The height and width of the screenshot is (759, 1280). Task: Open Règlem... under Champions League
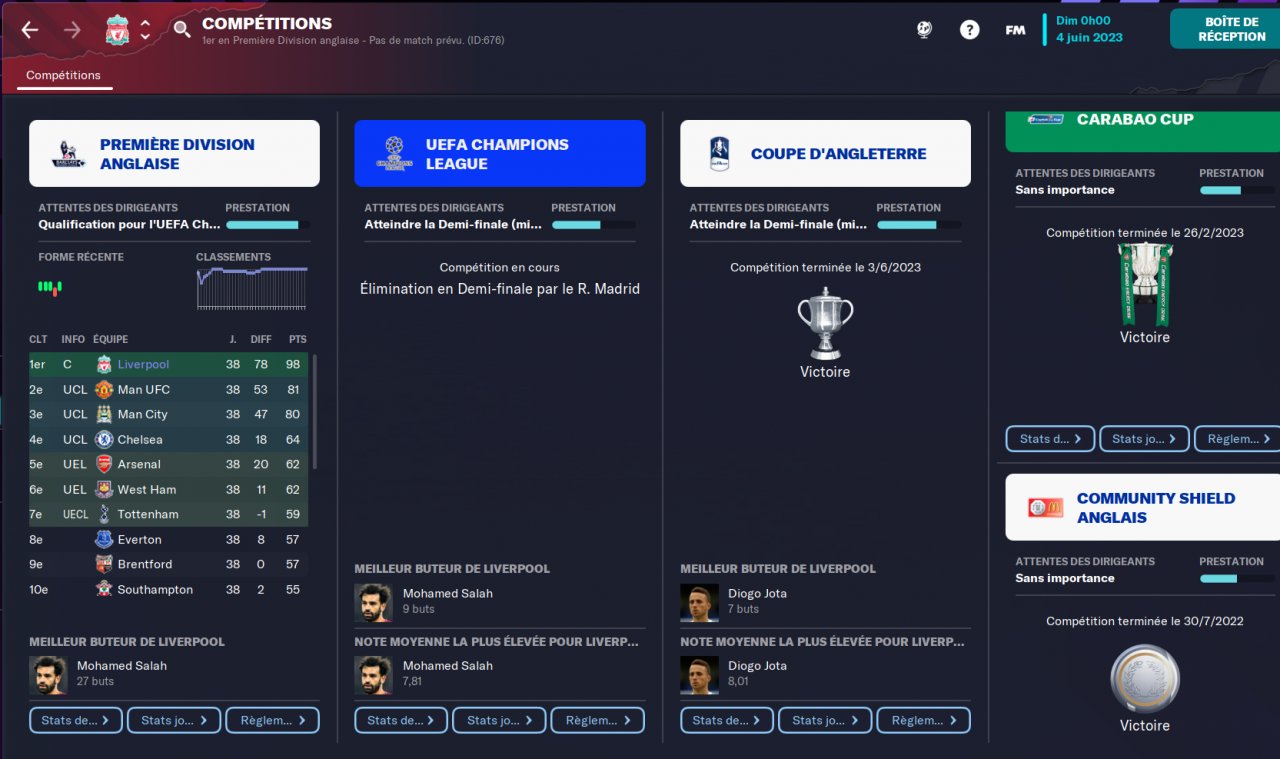click(x=597, y=720)
